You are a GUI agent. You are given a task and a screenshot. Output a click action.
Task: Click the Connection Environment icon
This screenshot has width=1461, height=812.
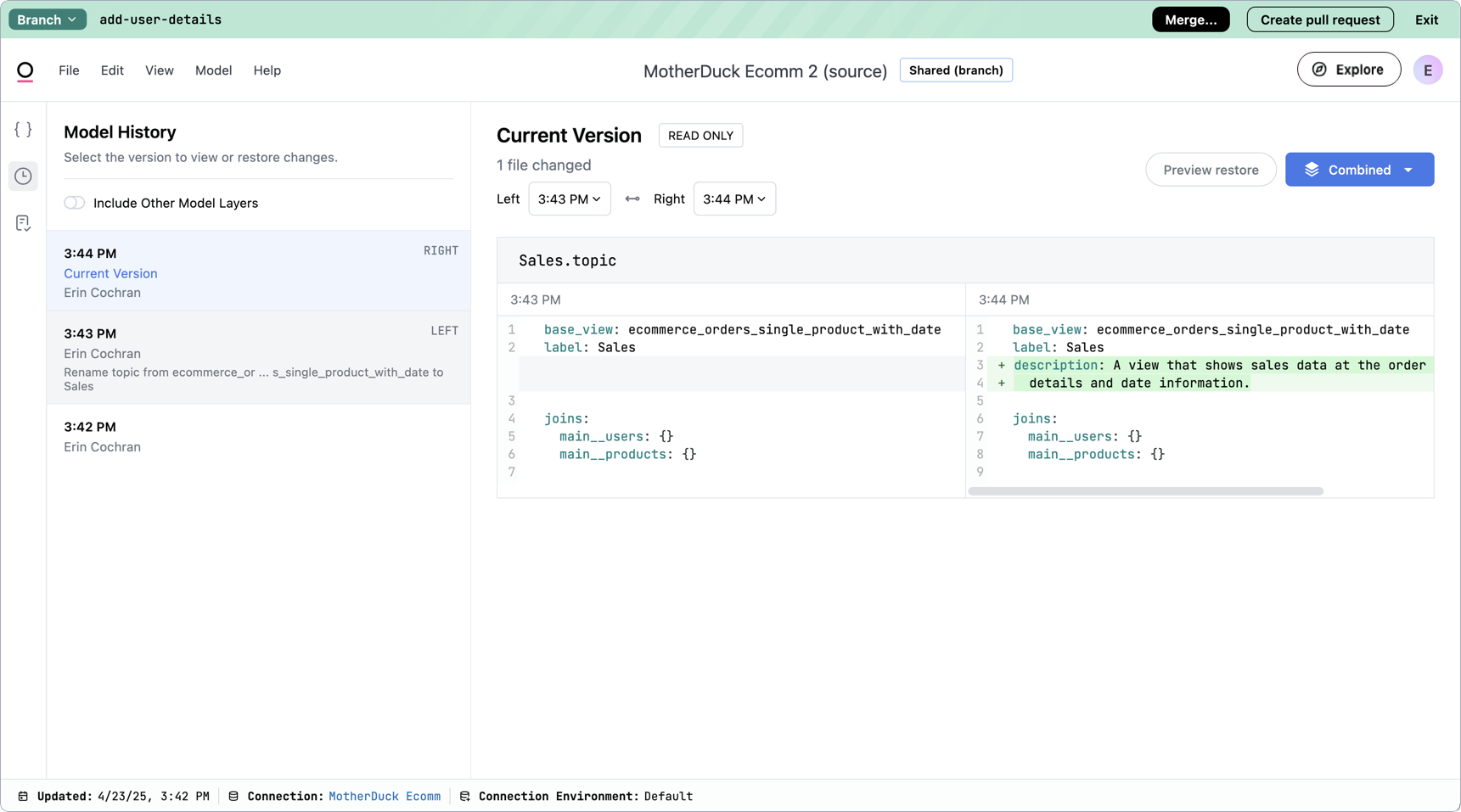(465, 796)
